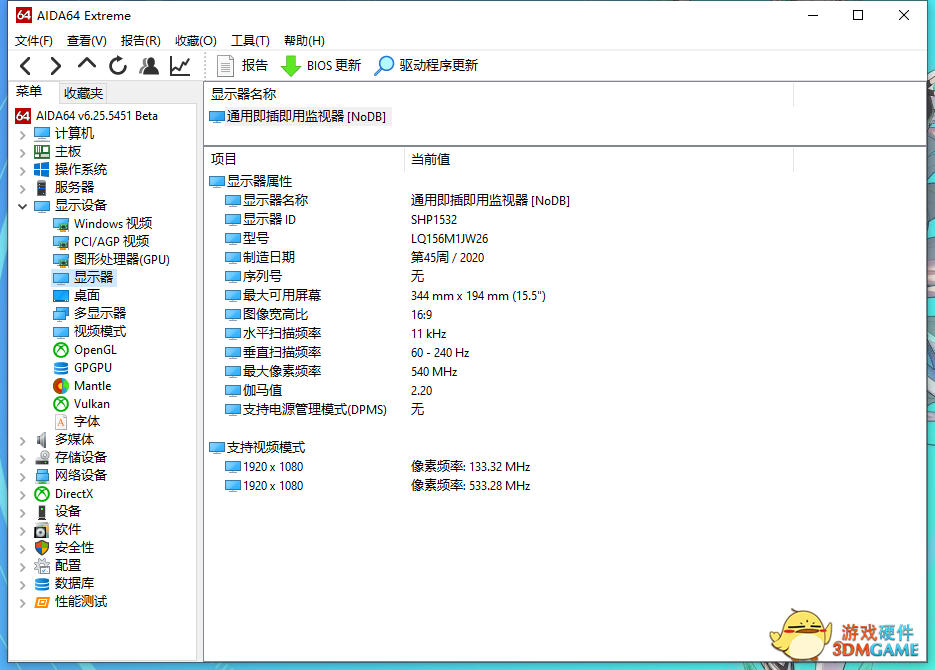Click the BIOS 更新 button
The width and height of the screenshot is (935, 670).
point(320,66)
